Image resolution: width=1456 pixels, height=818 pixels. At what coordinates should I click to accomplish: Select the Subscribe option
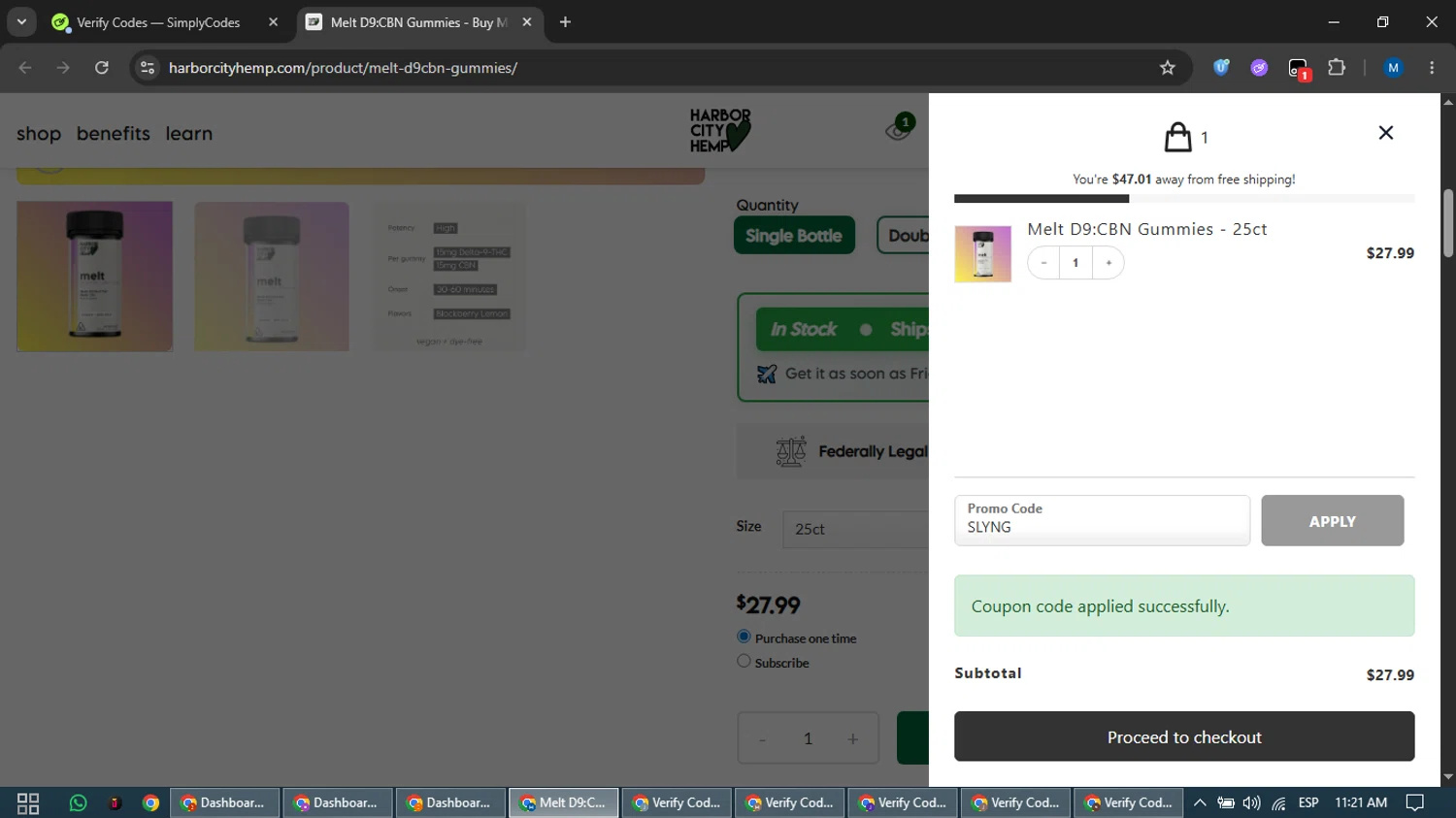(744, 661)
